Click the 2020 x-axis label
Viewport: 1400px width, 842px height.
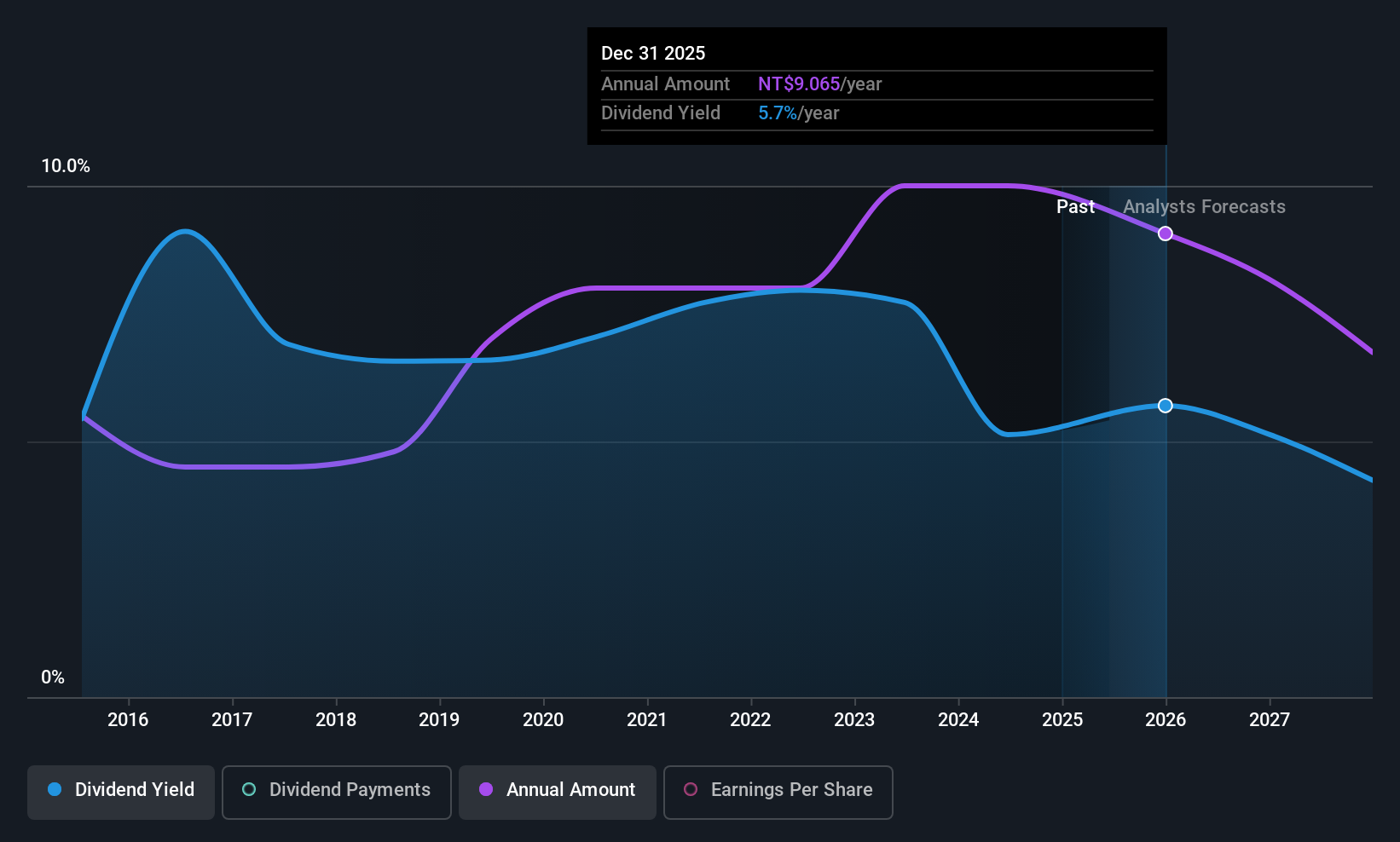tap(543, 720)
